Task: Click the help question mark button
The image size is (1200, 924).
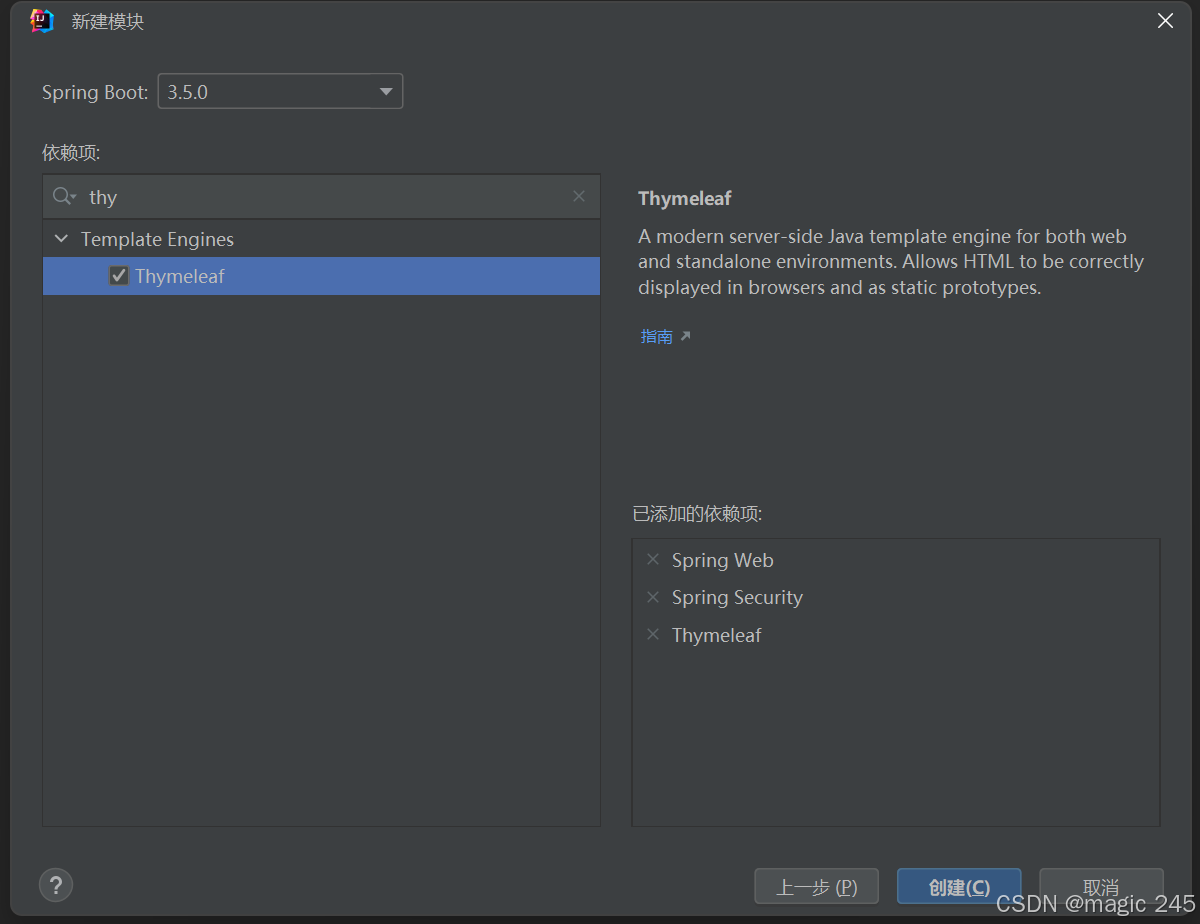Action: click(56, 885)
